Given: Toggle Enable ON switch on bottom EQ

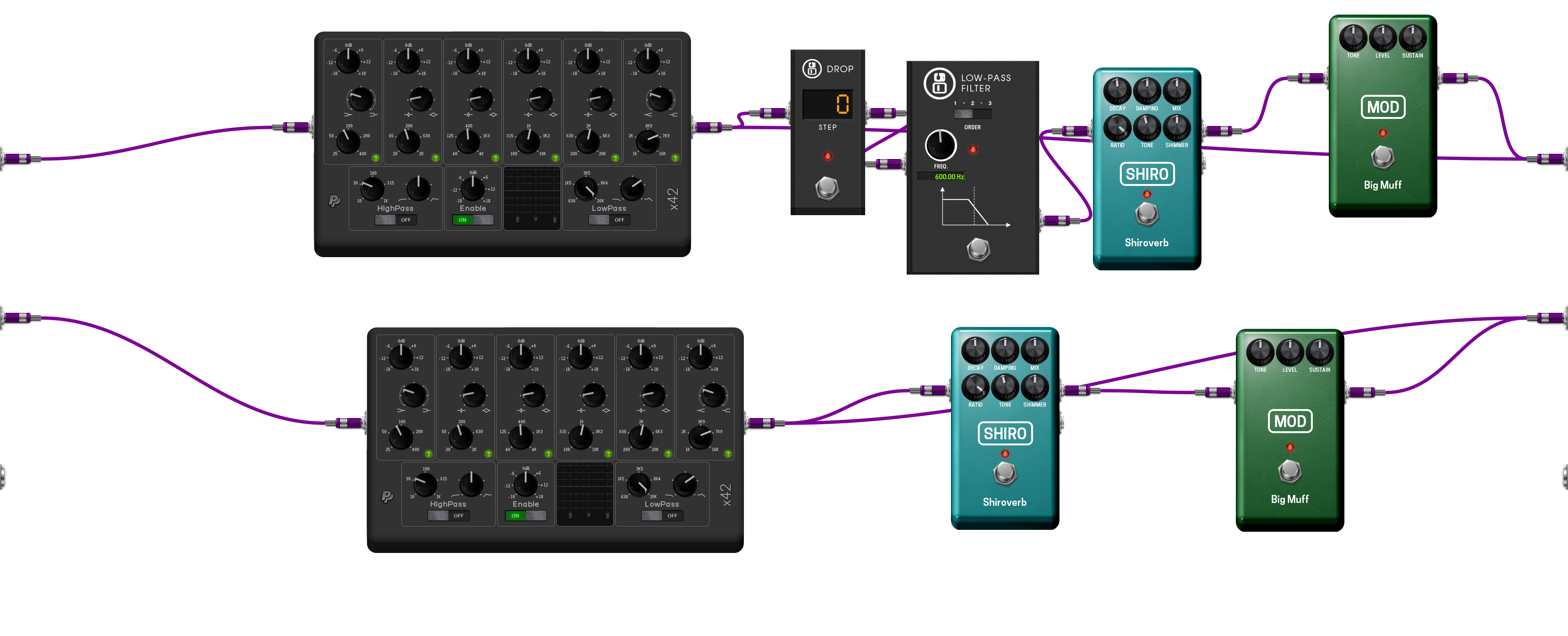Looking at the screenshot, I should [525, 516].
